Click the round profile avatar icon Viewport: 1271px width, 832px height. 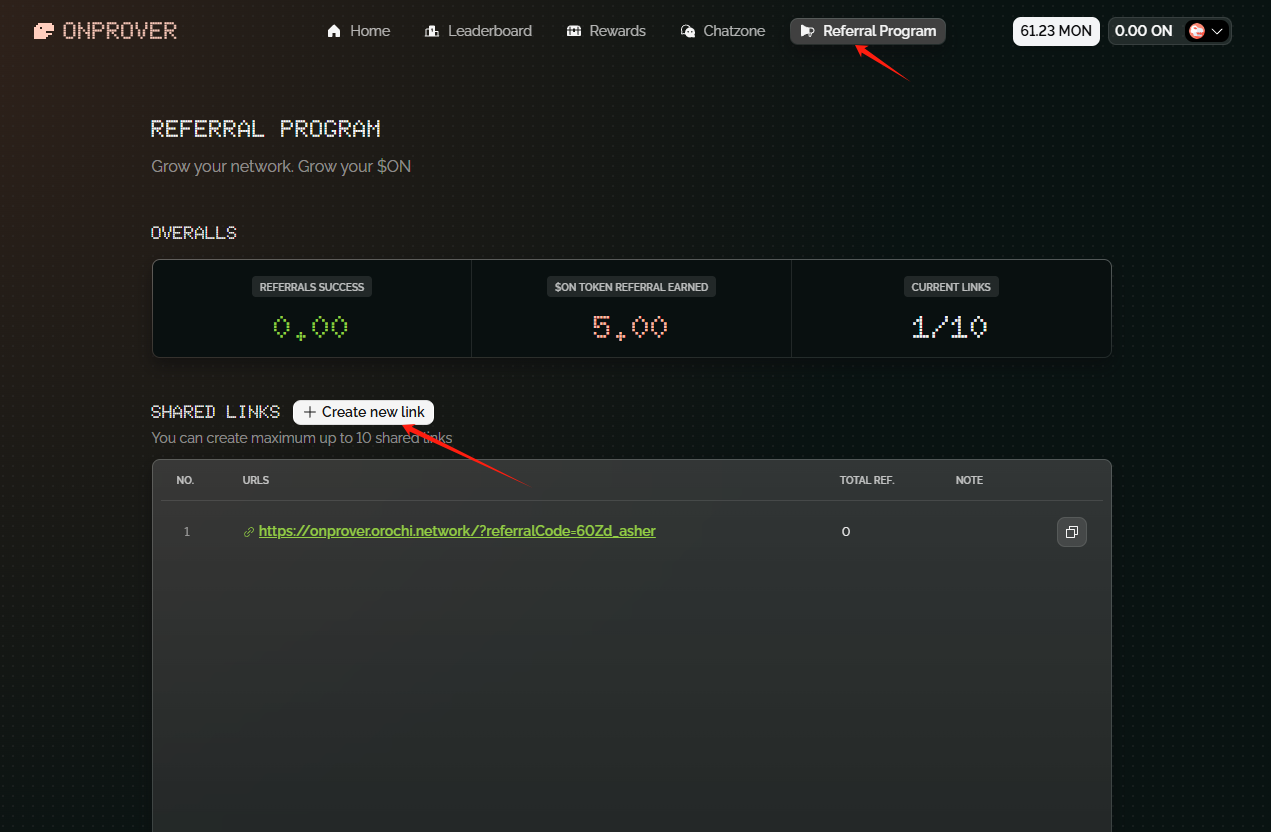coord(1196,31)
